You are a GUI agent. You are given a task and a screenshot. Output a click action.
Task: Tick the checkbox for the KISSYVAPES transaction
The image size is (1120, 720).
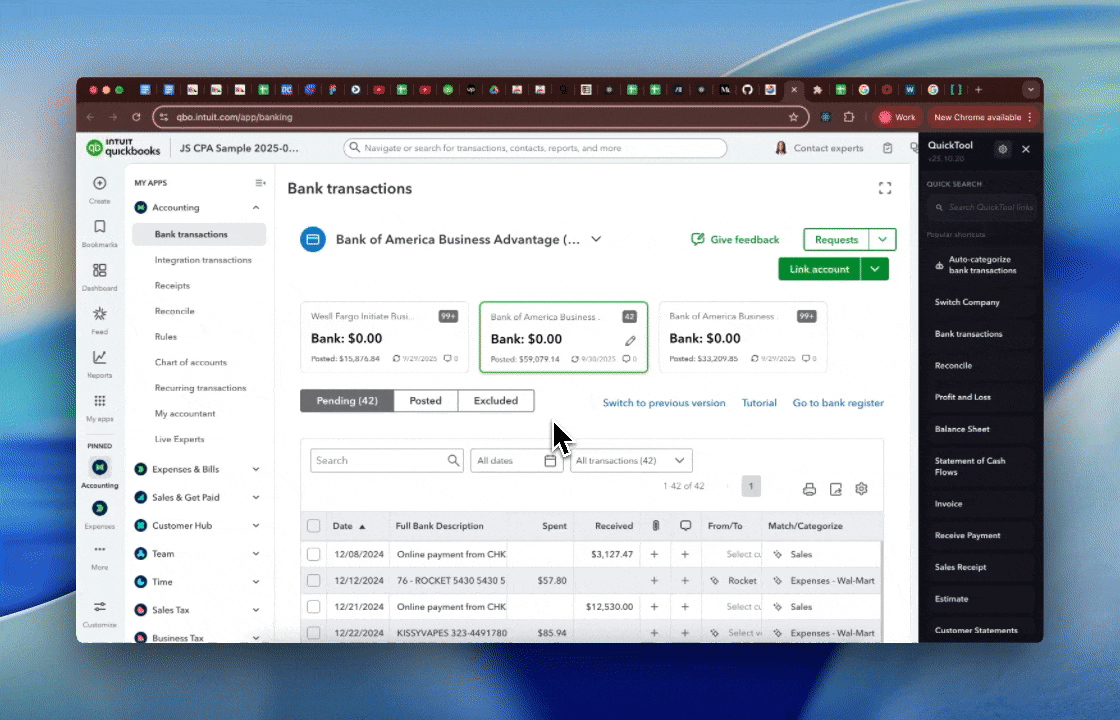pos(314,632)
